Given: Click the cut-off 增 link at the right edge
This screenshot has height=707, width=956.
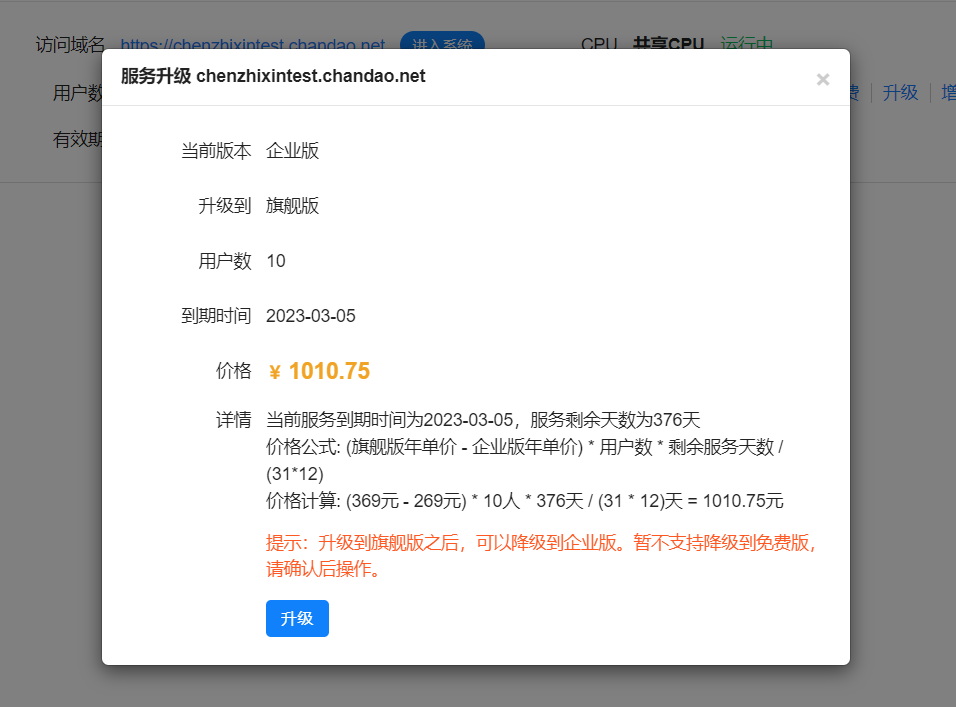Looking at the screenshot, I should coord(946,92).
